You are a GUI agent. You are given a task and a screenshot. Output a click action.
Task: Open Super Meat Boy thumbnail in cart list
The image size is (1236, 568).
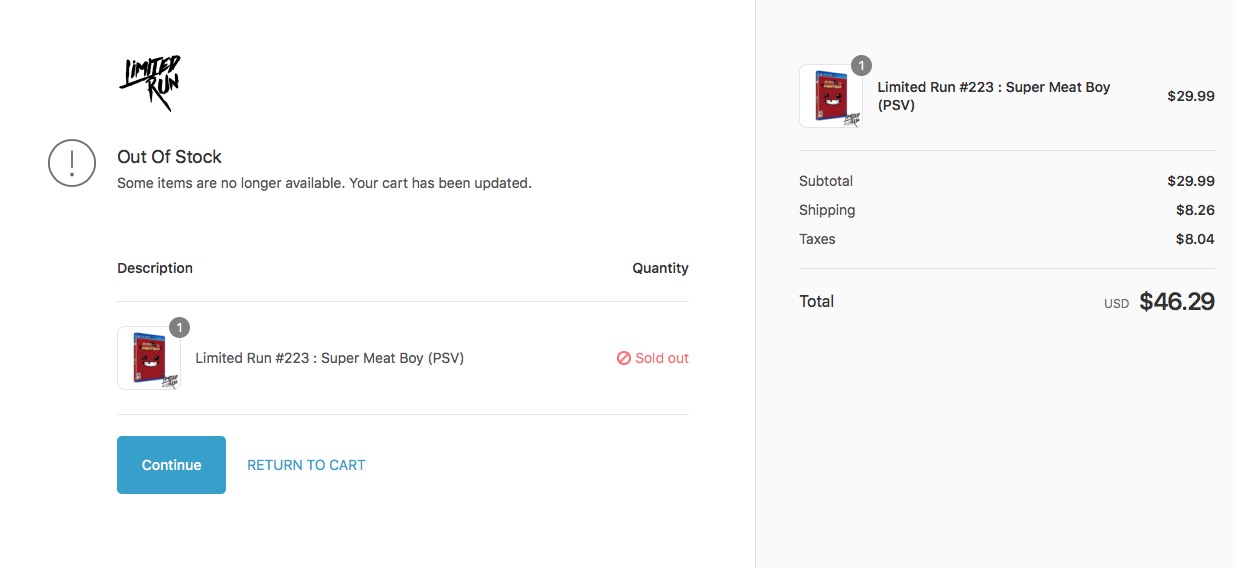149,358
